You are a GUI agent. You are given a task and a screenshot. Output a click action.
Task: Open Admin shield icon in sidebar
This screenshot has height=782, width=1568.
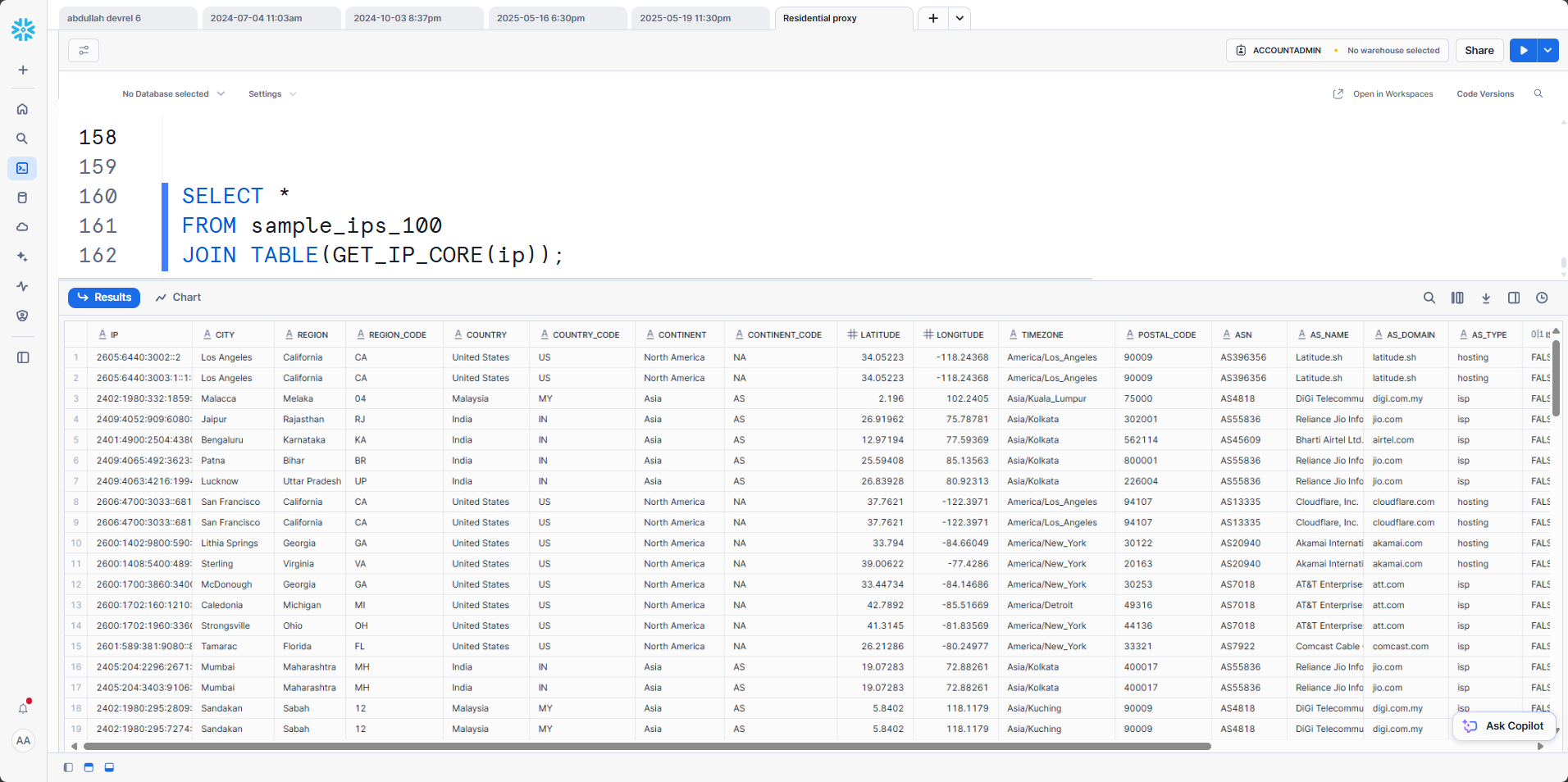pos(23,316)
